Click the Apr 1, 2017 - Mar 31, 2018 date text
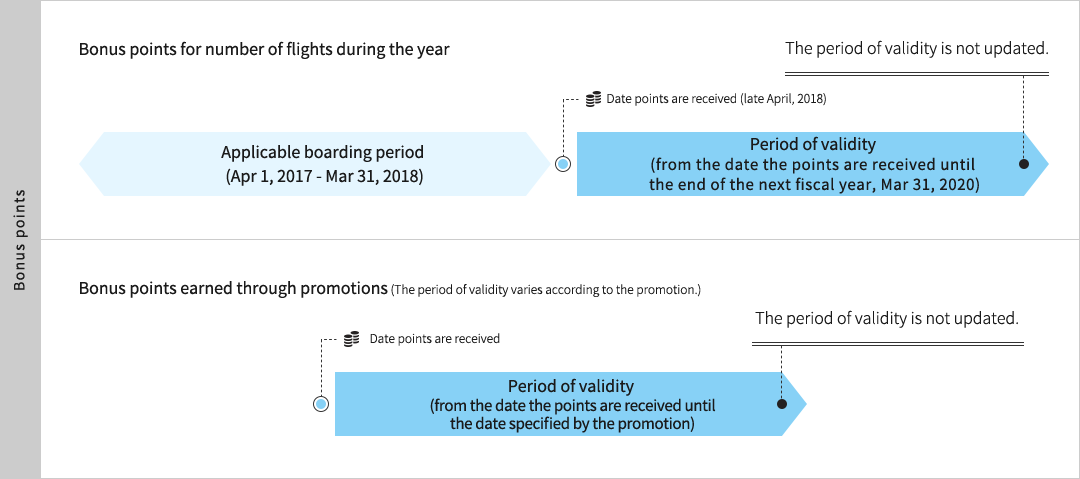1080x479 pixels. 323,176
